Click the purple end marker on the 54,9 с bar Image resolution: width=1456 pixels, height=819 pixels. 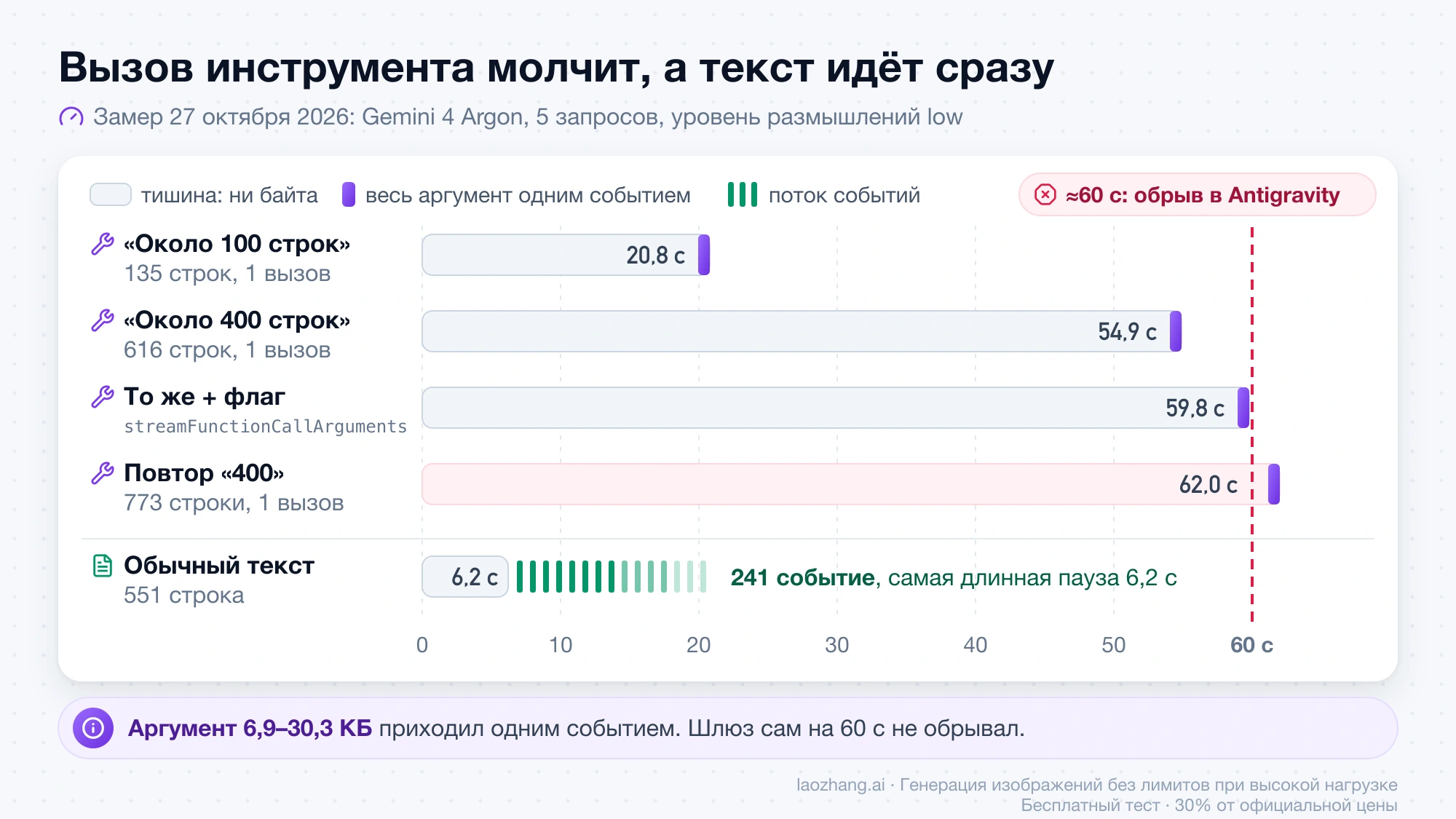pyautogui.click(x=1176, y=331)
